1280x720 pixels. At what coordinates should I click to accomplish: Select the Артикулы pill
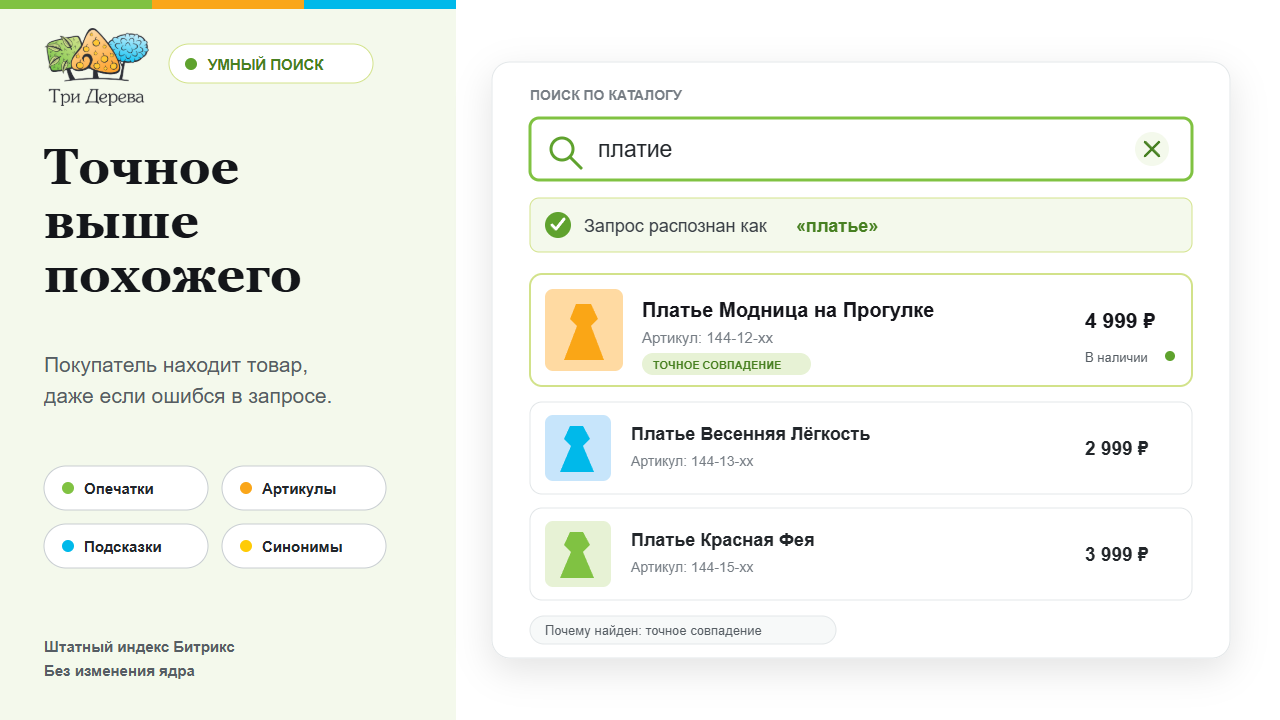tap(304, 488)
